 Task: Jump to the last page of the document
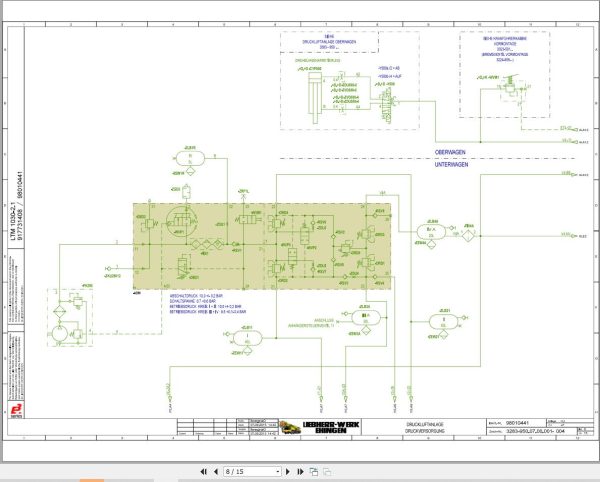tap(300, 472)
